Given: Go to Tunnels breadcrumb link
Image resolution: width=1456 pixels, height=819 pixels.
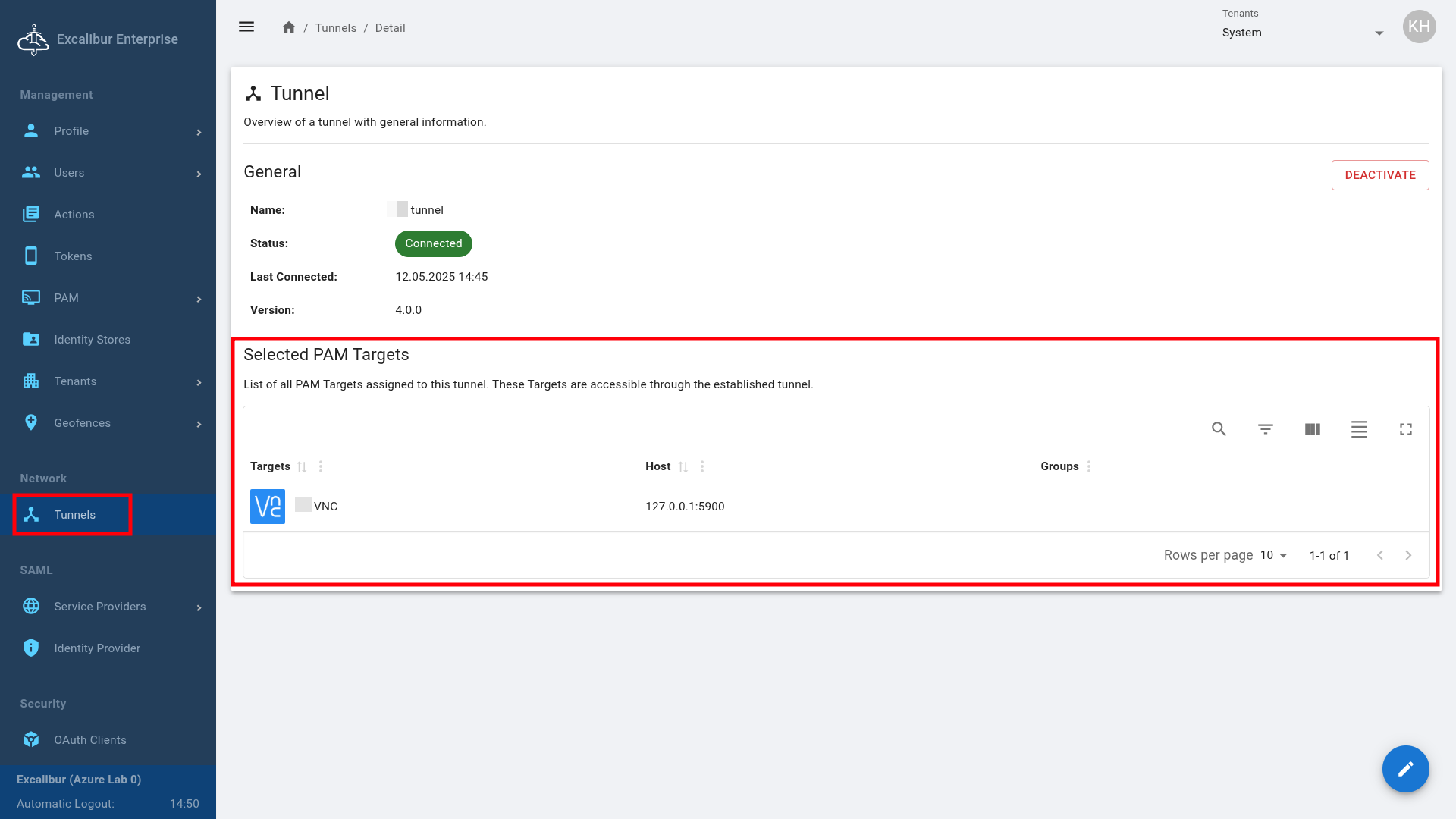Looking at the screenshot, I should click(x=335, y=28).
